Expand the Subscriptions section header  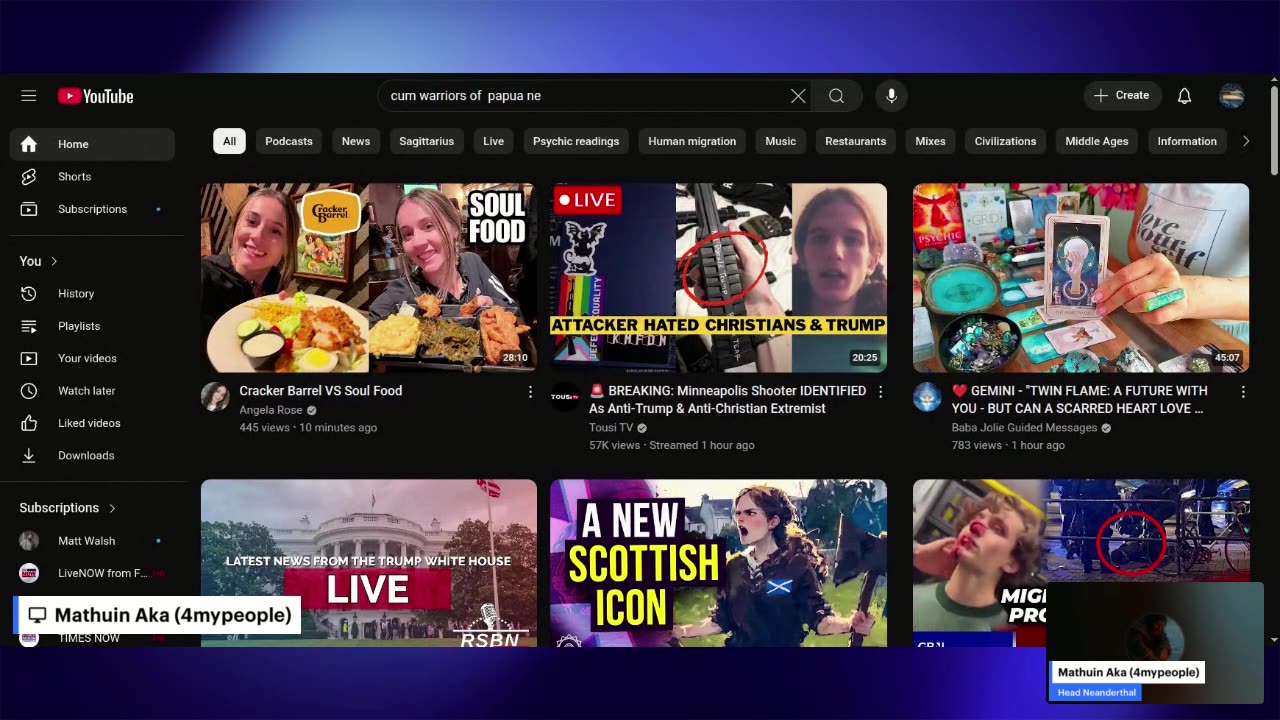[x=68, y=508]
